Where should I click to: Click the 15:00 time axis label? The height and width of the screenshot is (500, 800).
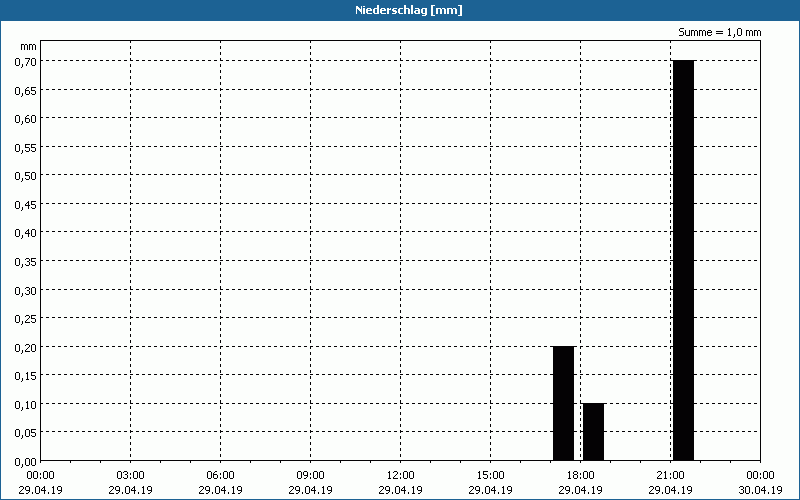(x=490, y=476)
